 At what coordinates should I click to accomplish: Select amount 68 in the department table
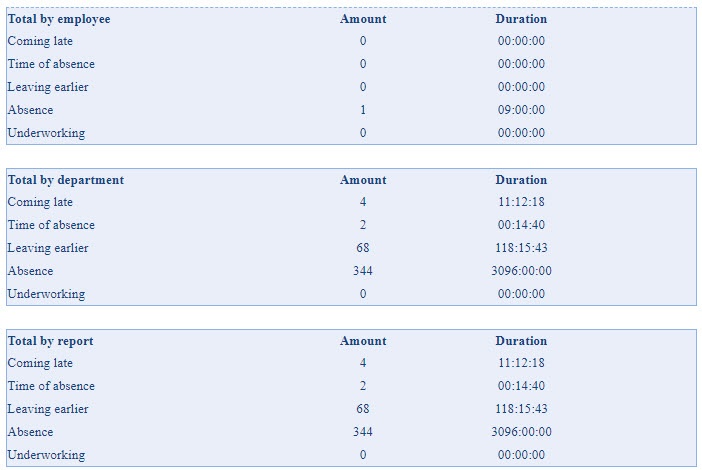(363, 248)
